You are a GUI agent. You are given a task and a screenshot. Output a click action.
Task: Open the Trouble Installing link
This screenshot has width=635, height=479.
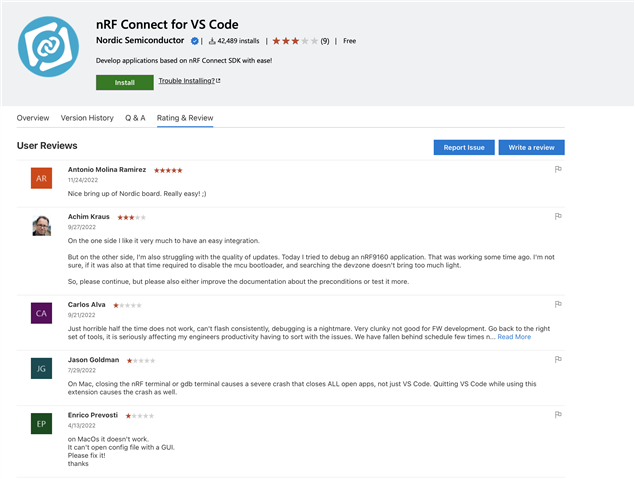(x=189, y=81)
